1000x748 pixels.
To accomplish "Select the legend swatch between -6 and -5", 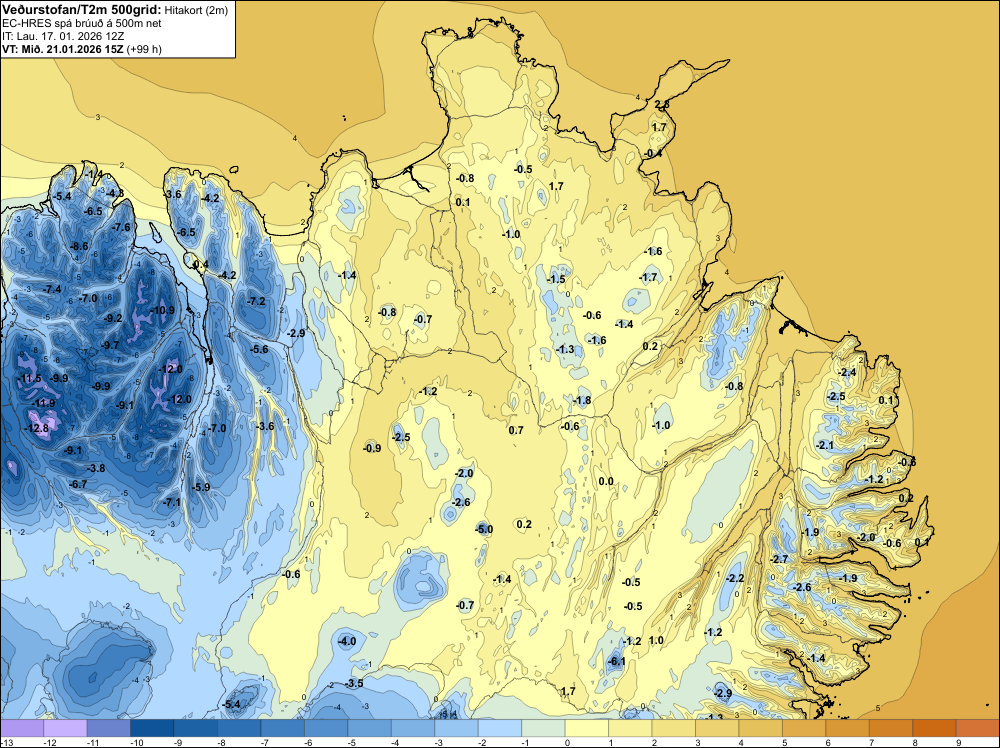I will click(x=326, y=728).
